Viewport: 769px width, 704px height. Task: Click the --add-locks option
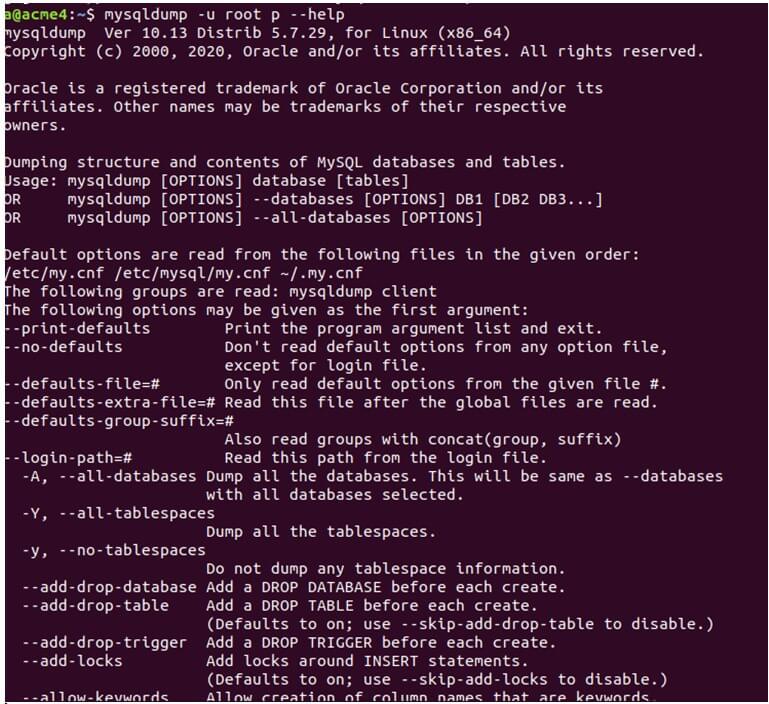click(x=73, y=661)
